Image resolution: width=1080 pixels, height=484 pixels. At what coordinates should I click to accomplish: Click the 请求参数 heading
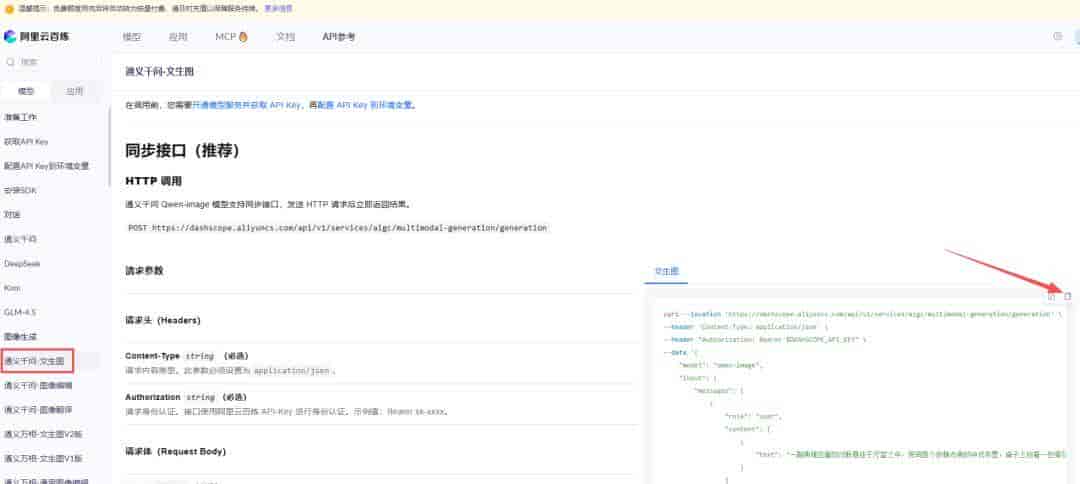(x=144, y=271)
